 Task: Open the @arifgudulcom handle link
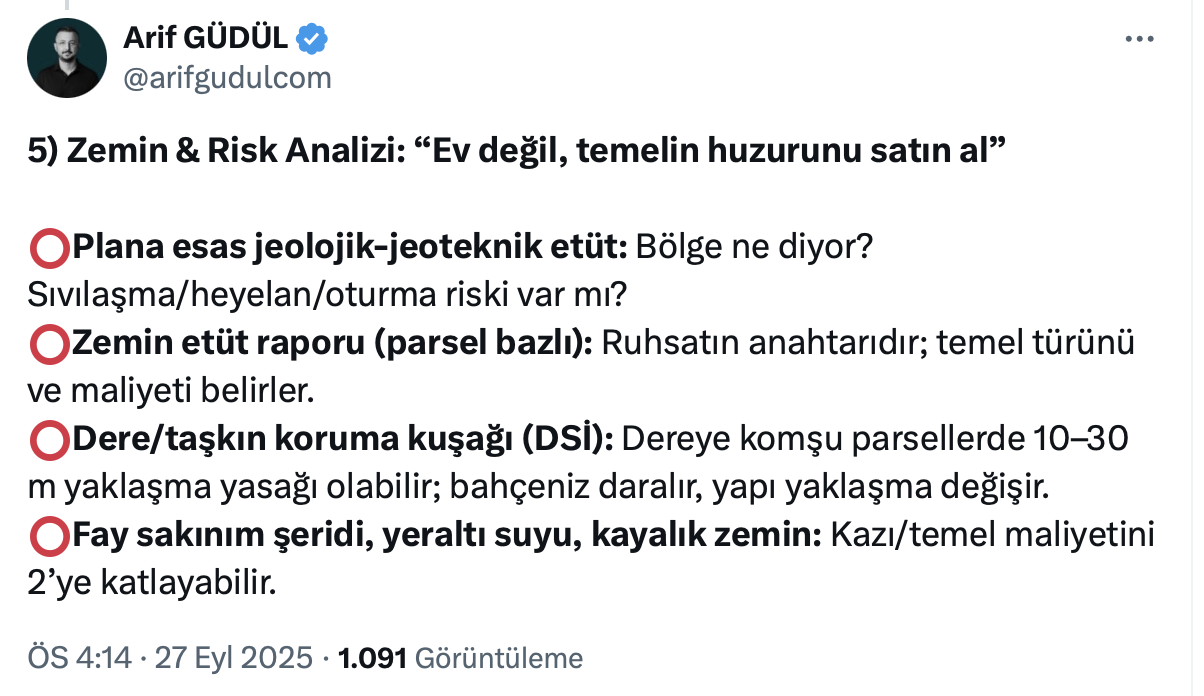coord(226,77)
